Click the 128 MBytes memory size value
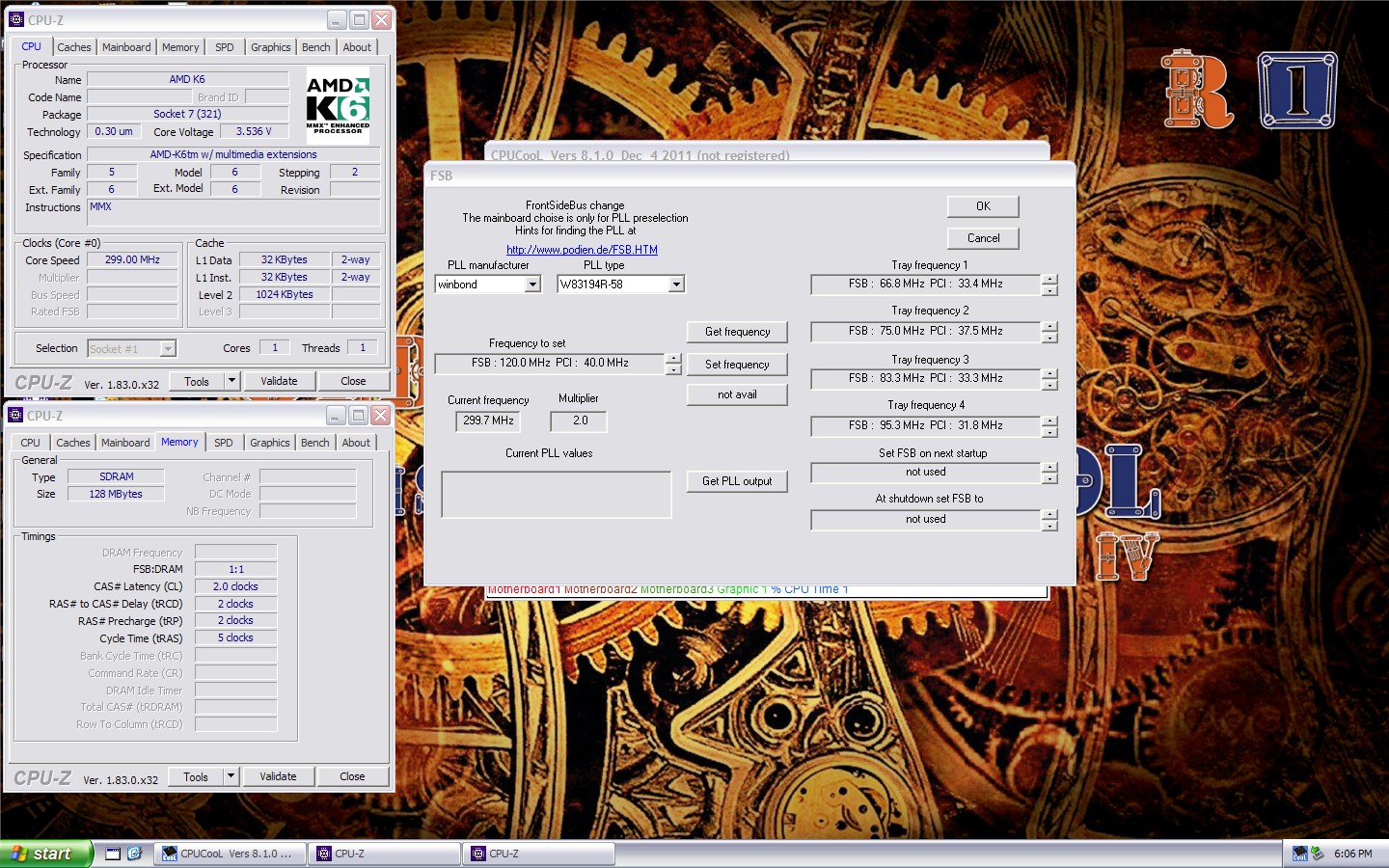This screenshot has width=1389, height=868. pos(116,495)
